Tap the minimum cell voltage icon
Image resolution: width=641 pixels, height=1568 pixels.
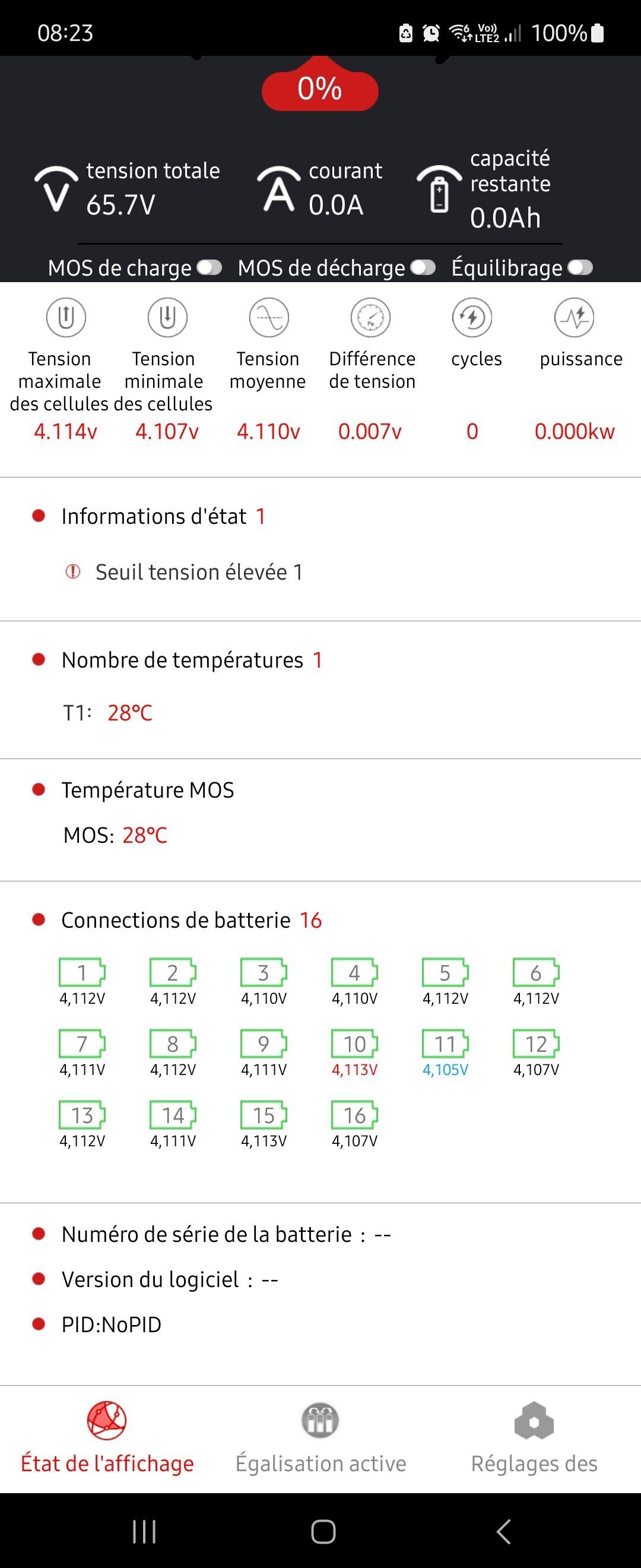pos(167,317)
